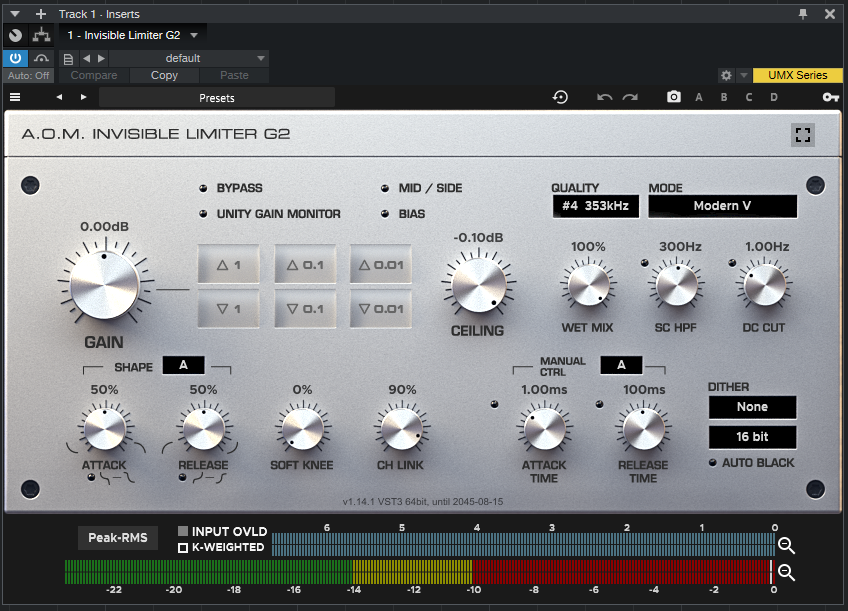Decrease gain by 1 dB
The width and height of the screenshot is (848, 611).
coord(229,309)
